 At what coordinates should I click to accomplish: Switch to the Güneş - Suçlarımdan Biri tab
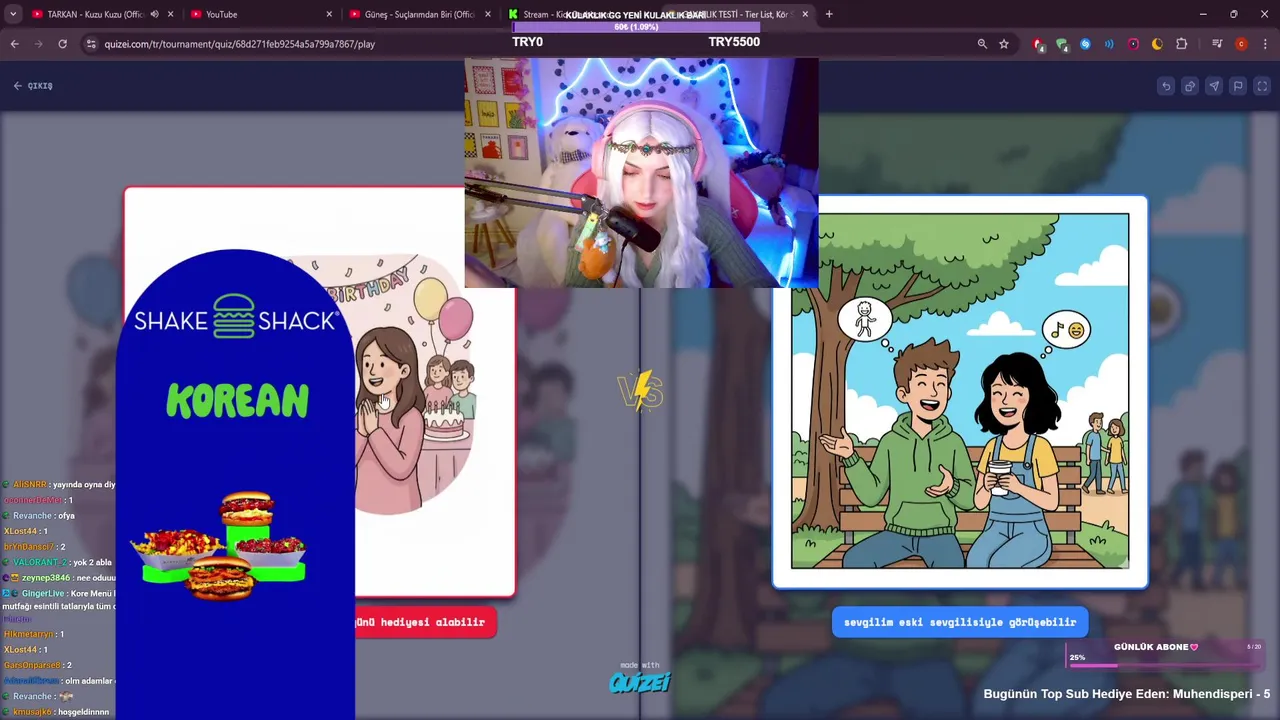pyautogui.click(x=418, y=14)
